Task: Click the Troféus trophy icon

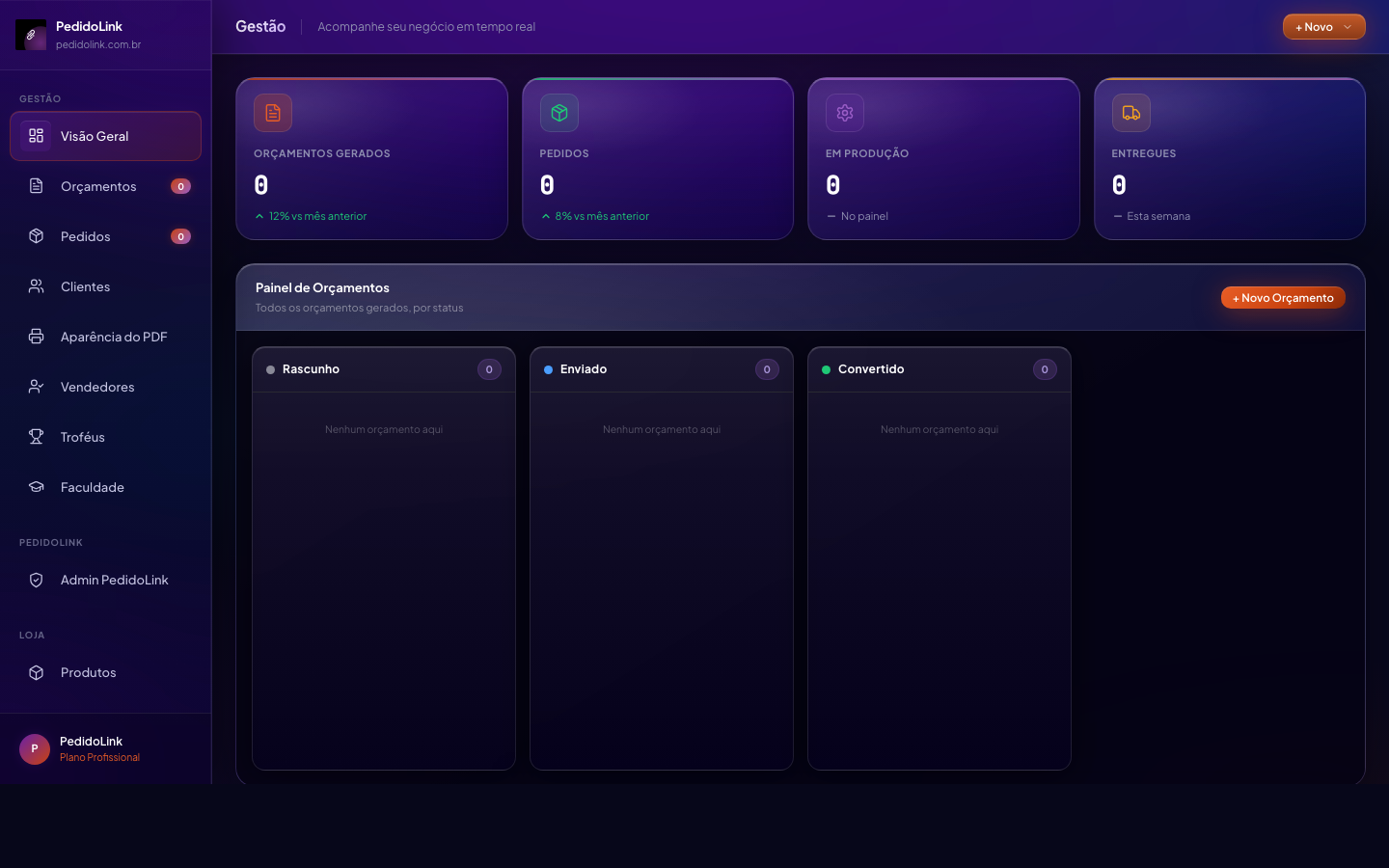Action: pyautogui.click(x=36, y=437)
